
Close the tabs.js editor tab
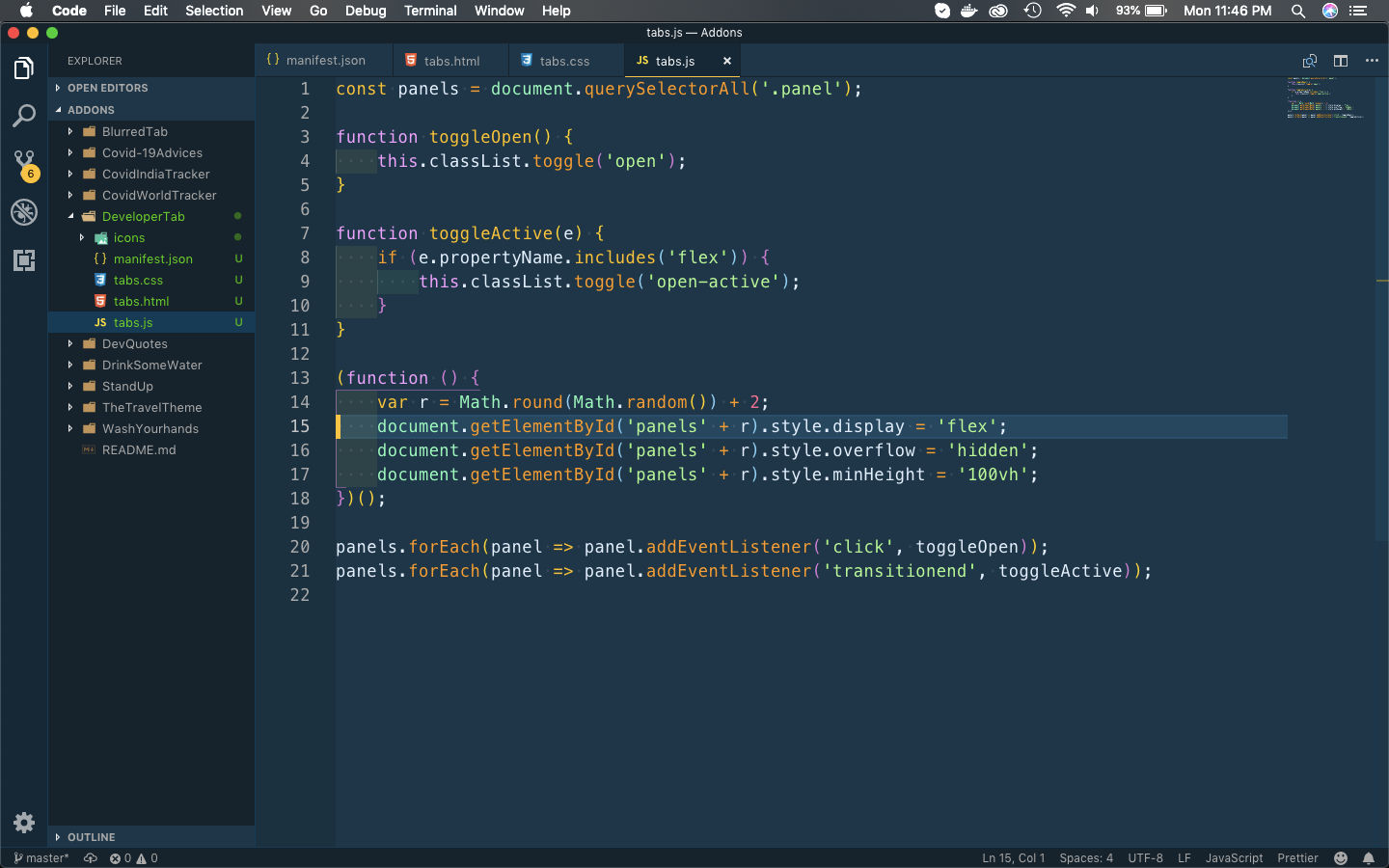727,61
